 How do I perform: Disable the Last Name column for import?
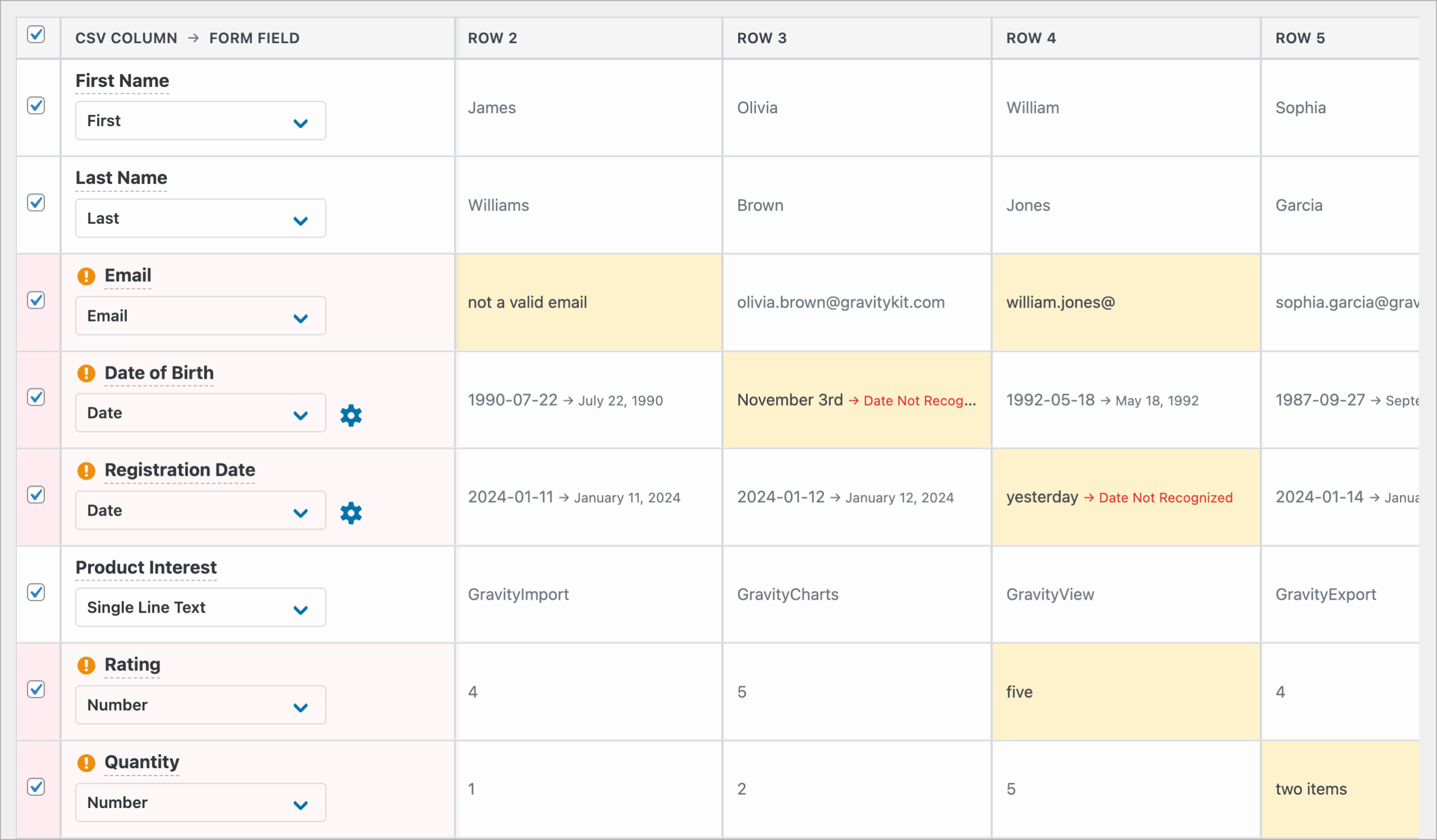36,203
